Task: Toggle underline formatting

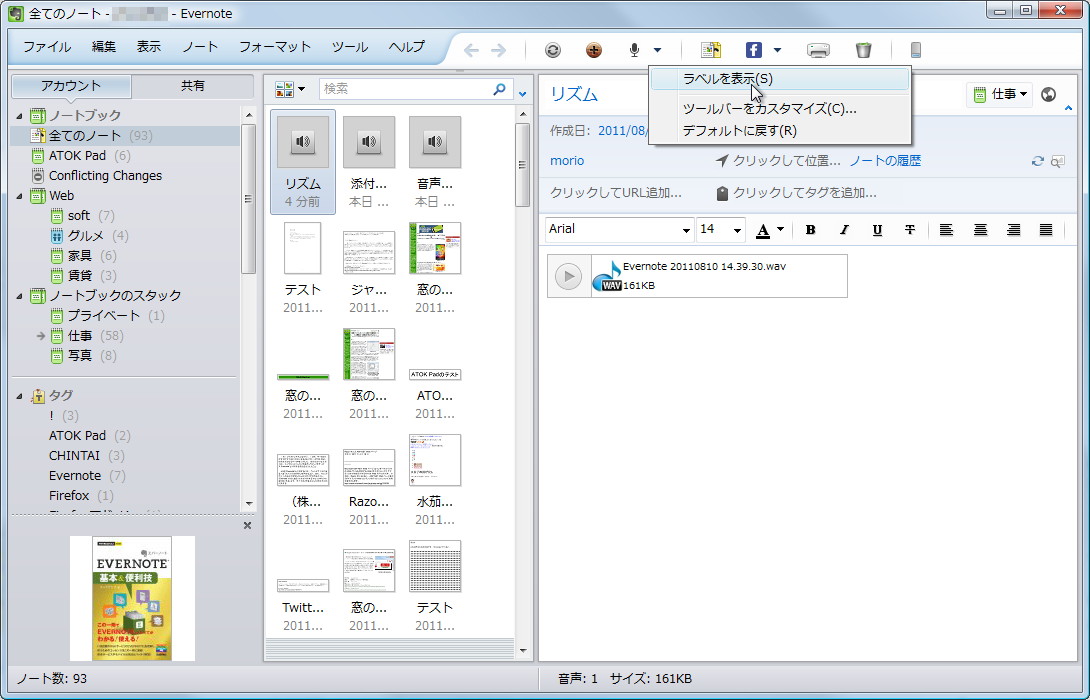Action: pos(877,230)
